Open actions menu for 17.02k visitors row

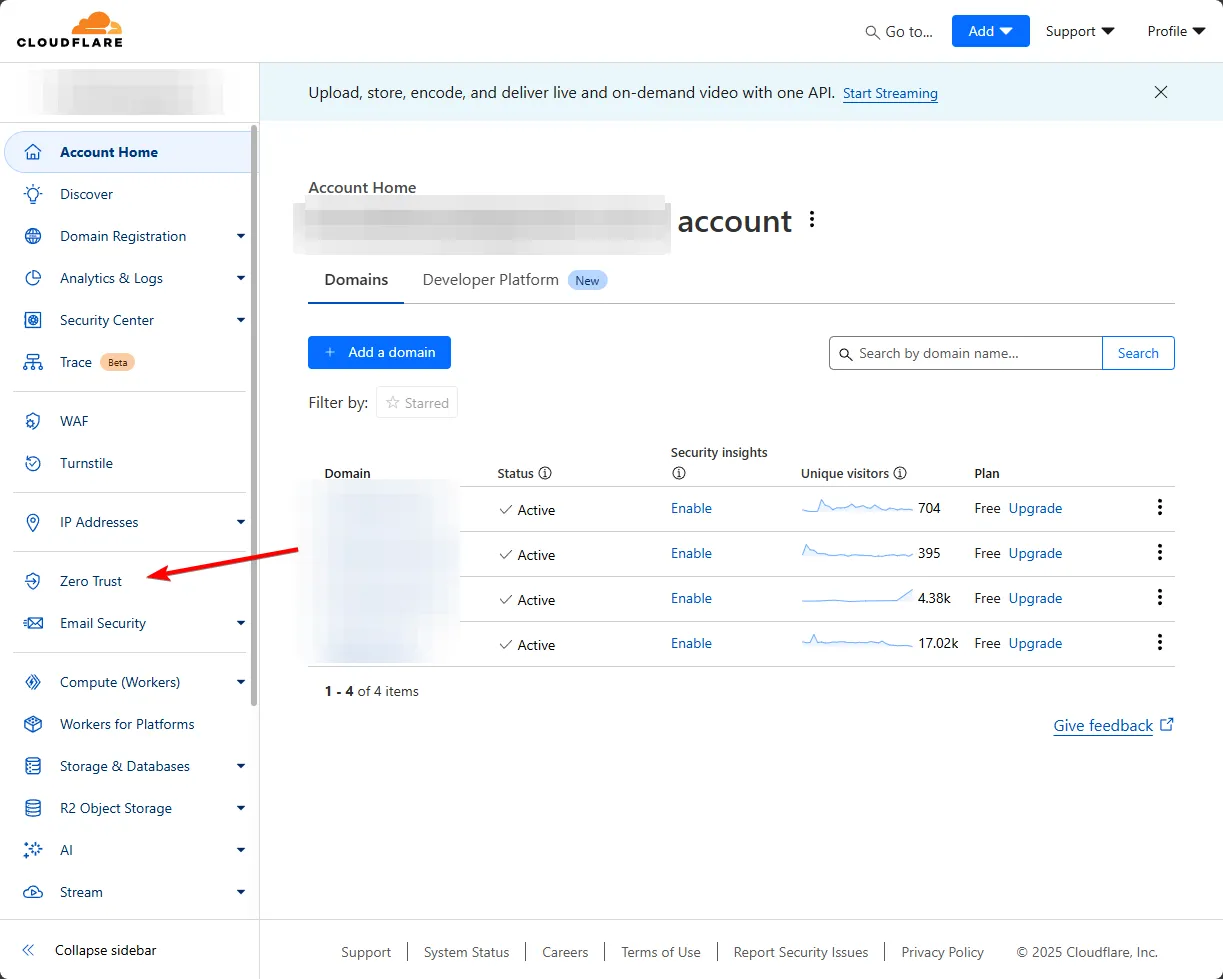[1160, 642]
